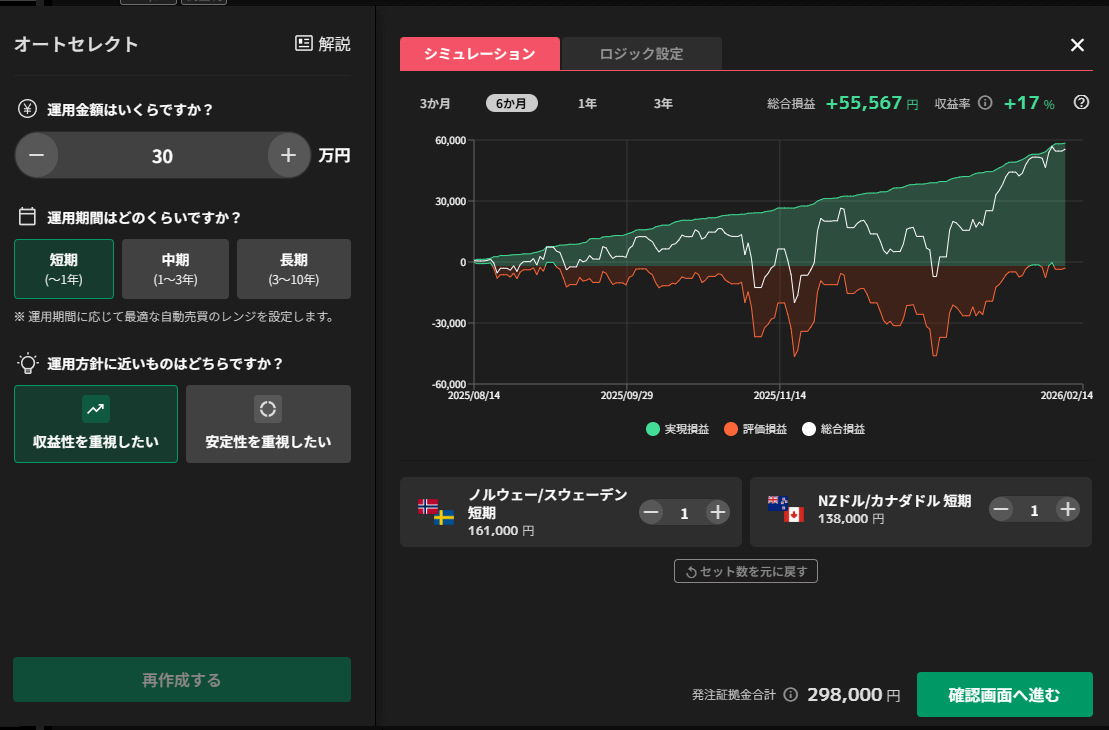Click info icon next to 発注証拠金合計
The height and width of the screenshot is (730, 1109).
point(791,695)
